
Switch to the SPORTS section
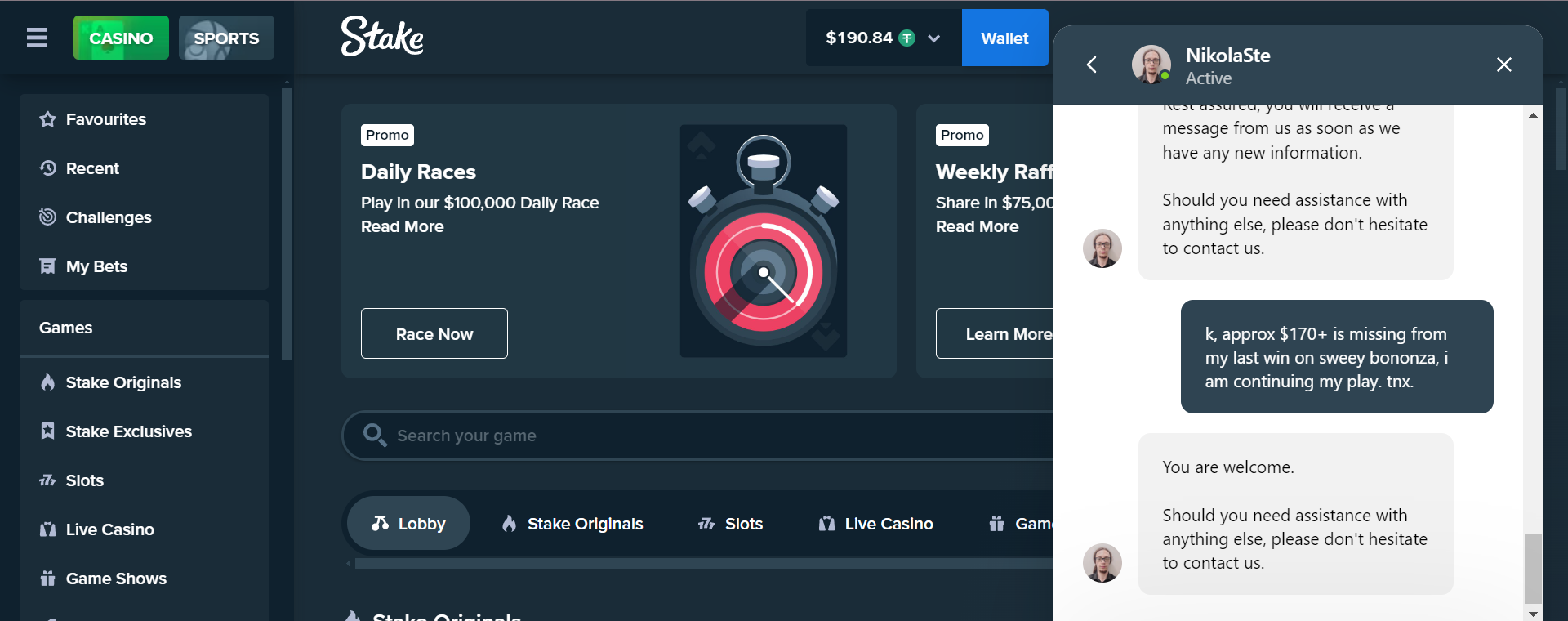click(226, 38)
